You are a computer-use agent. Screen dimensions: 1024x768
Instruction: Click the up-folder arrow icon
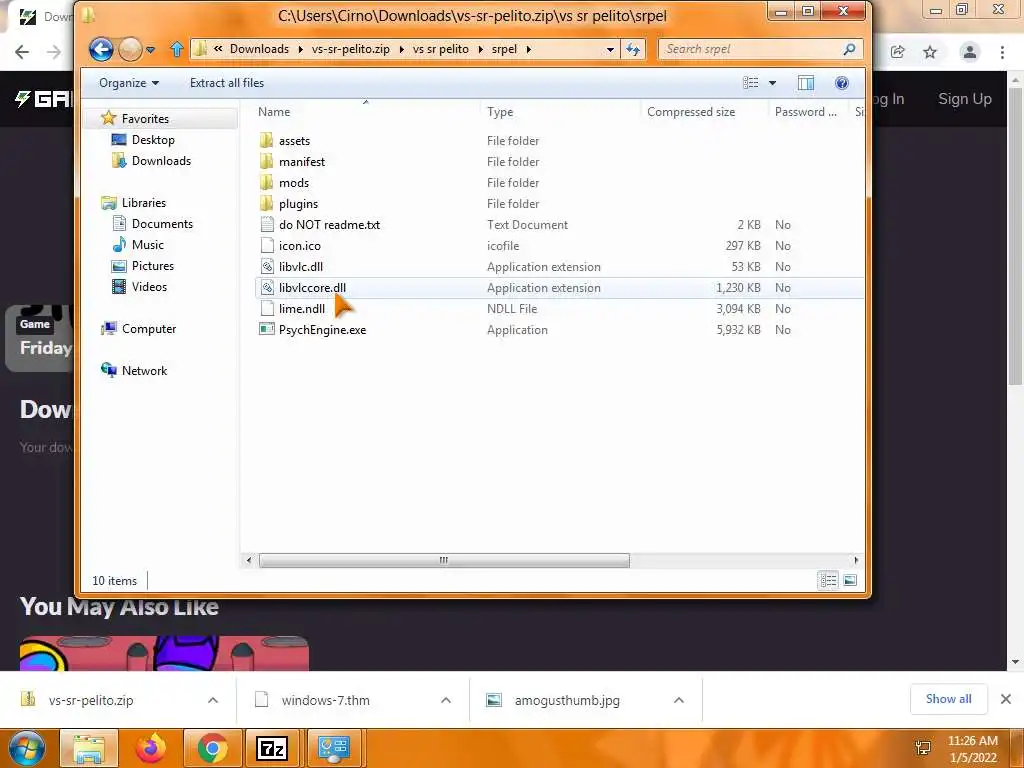point(176,49)
